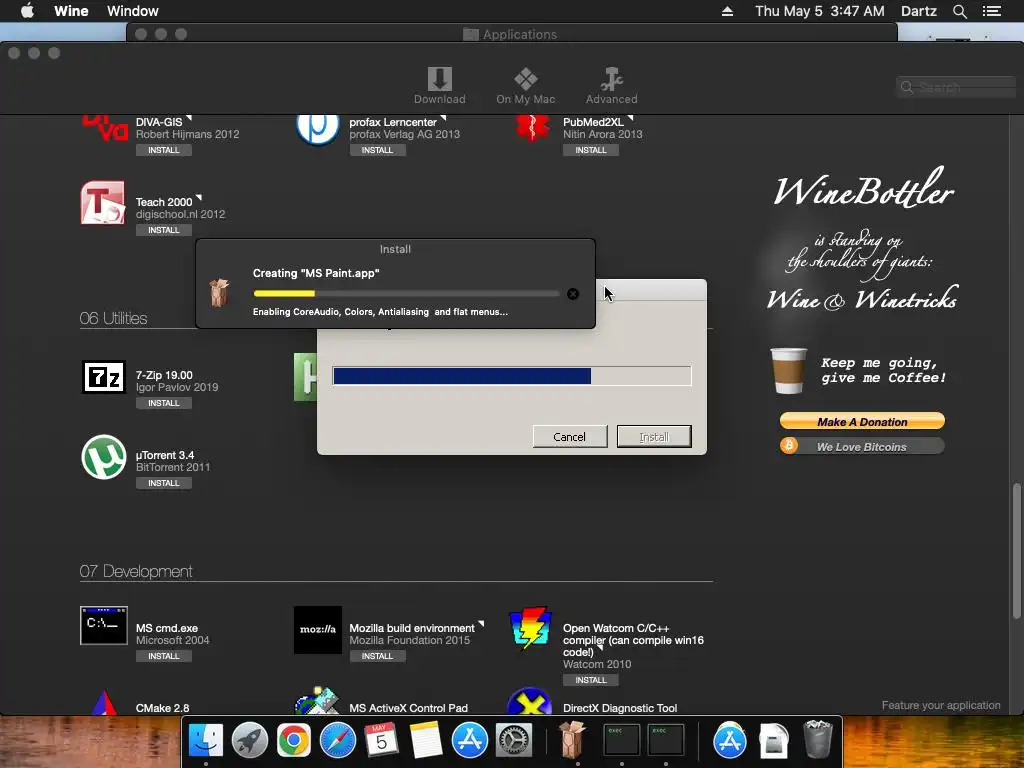This screenshot has height=768, width=1024.
Task: Open the Window menu
Action: 133,11
